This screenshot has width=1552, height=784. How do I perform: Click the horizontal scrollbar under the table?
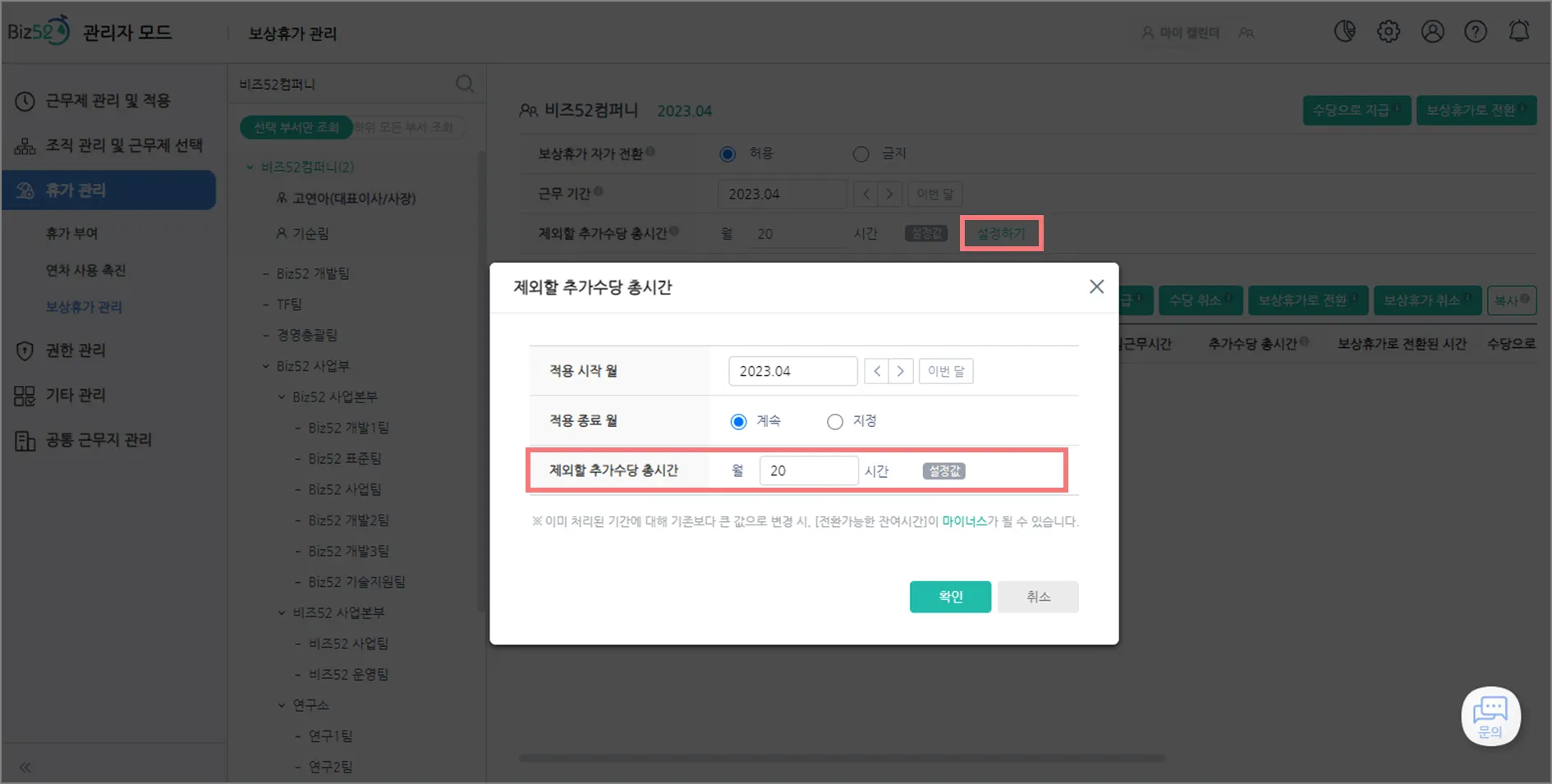[x=842, y=759]
